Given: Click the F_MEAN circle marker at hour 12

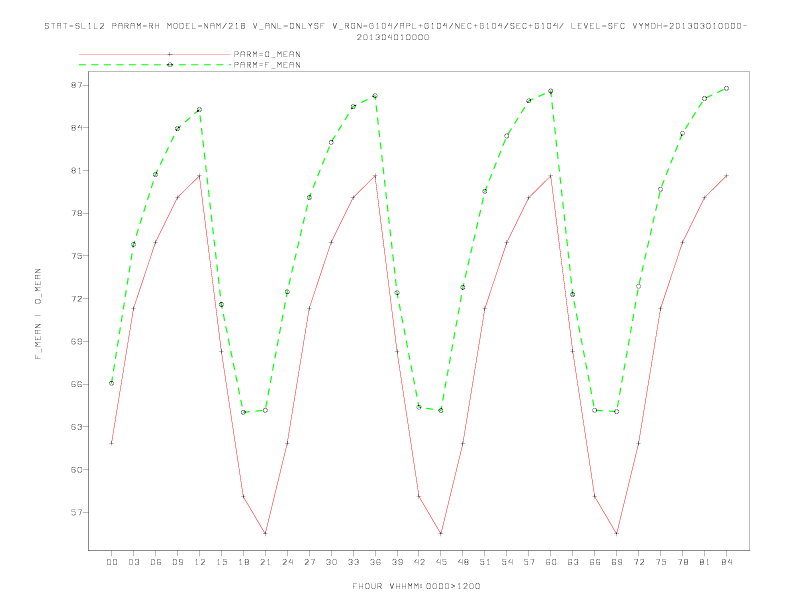Looking at the screenshot, I should pos(200,110).
